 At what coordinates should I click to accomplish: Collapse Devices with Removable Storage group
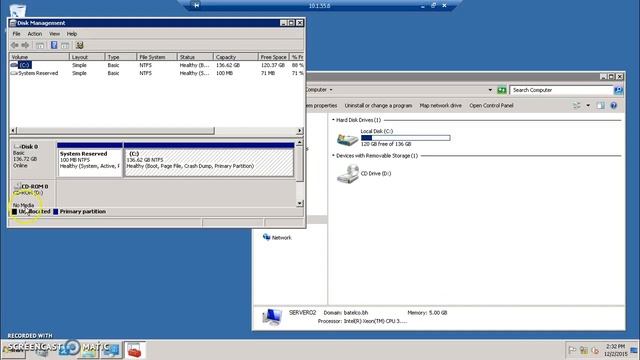pos(333,156)
